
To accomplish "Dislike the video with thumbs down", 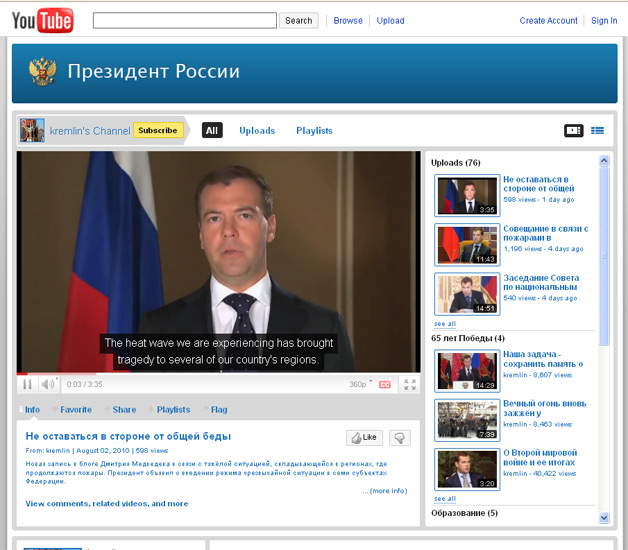I will [399, 438].
